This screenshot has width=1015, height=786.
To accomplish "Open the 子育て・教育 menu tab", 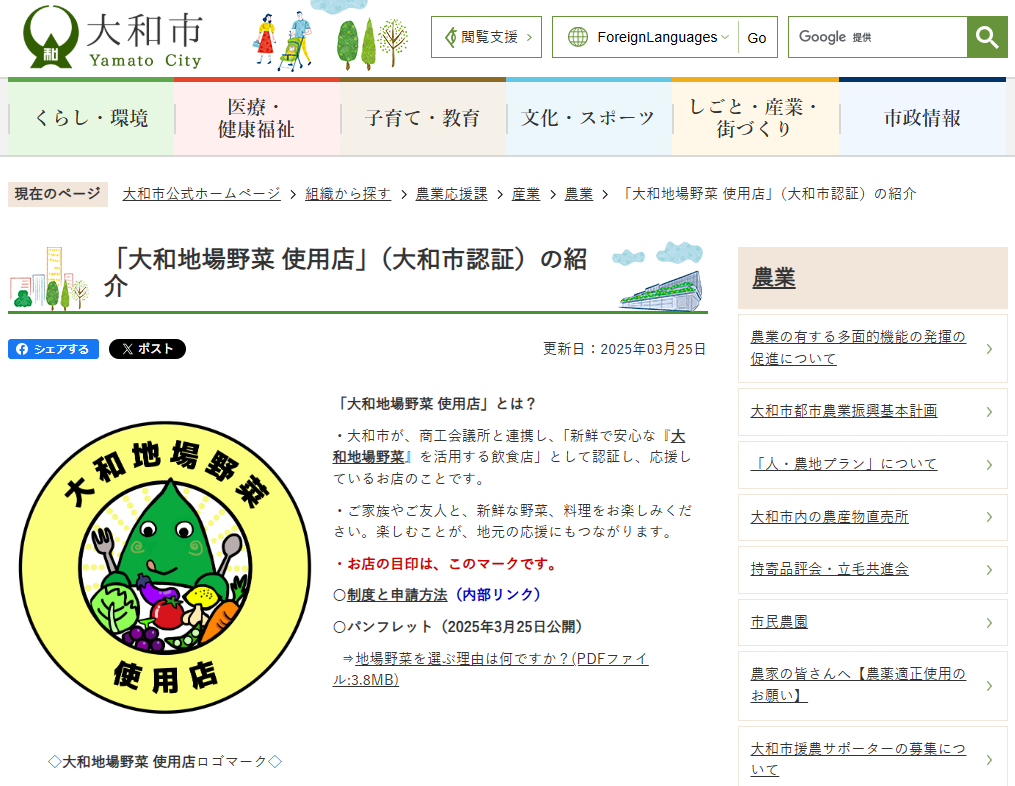I will (x=423, y=118).
